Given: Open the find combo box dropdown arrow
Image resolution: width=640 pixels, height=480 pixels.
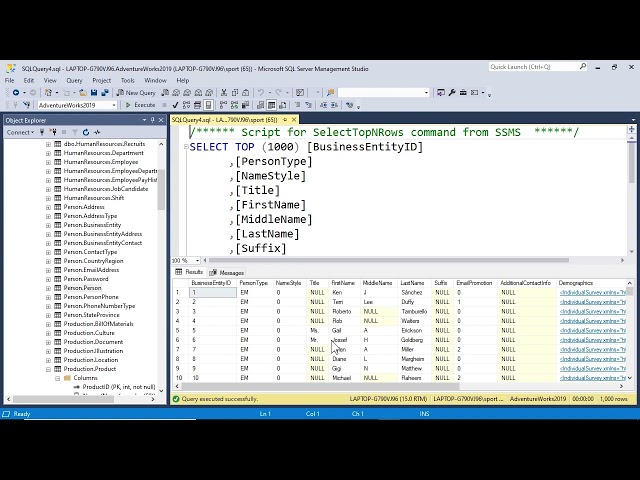Looking at the screenshot, I should 426,93.
